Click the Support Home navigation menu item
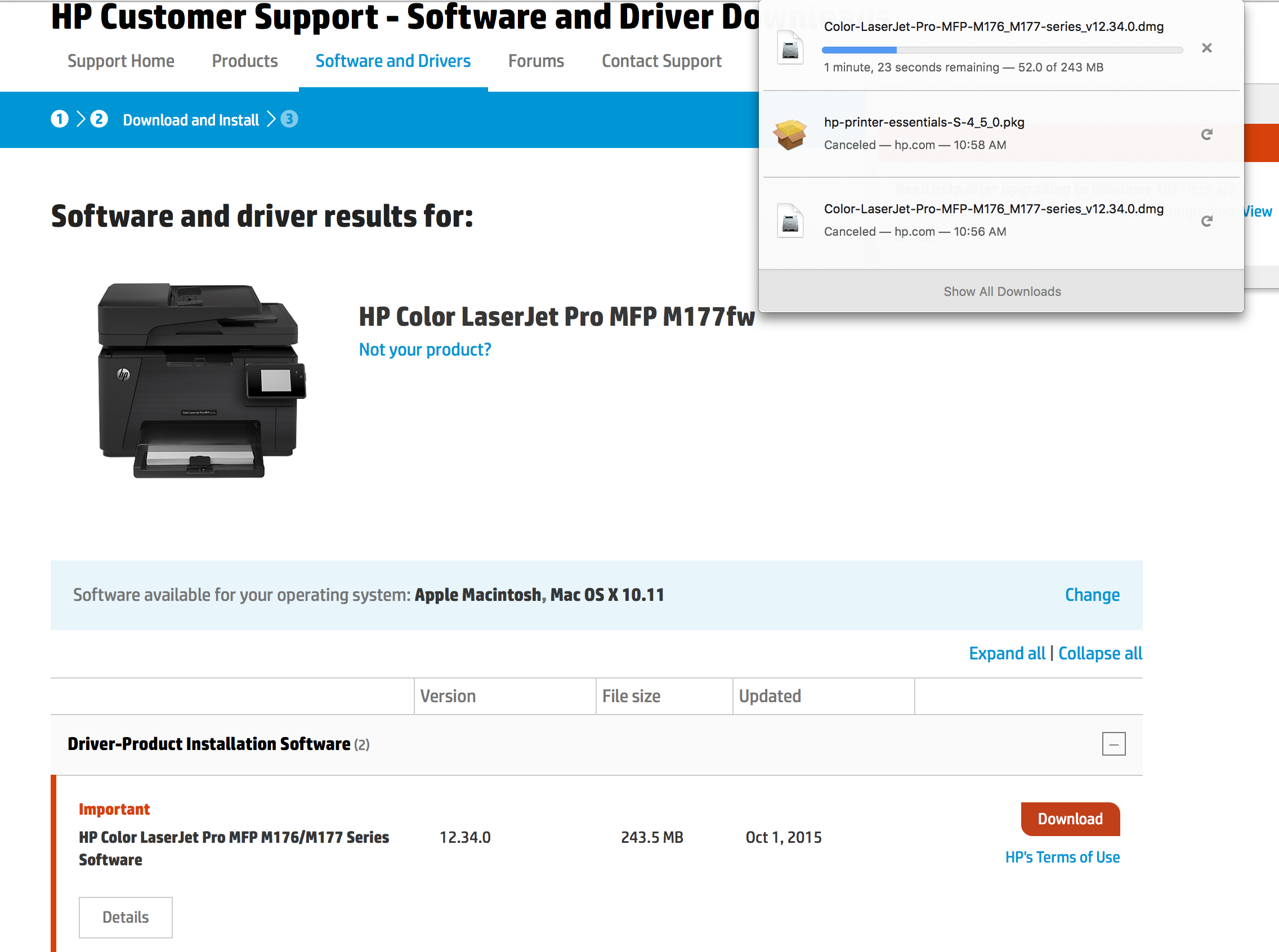 click(121, 61)
